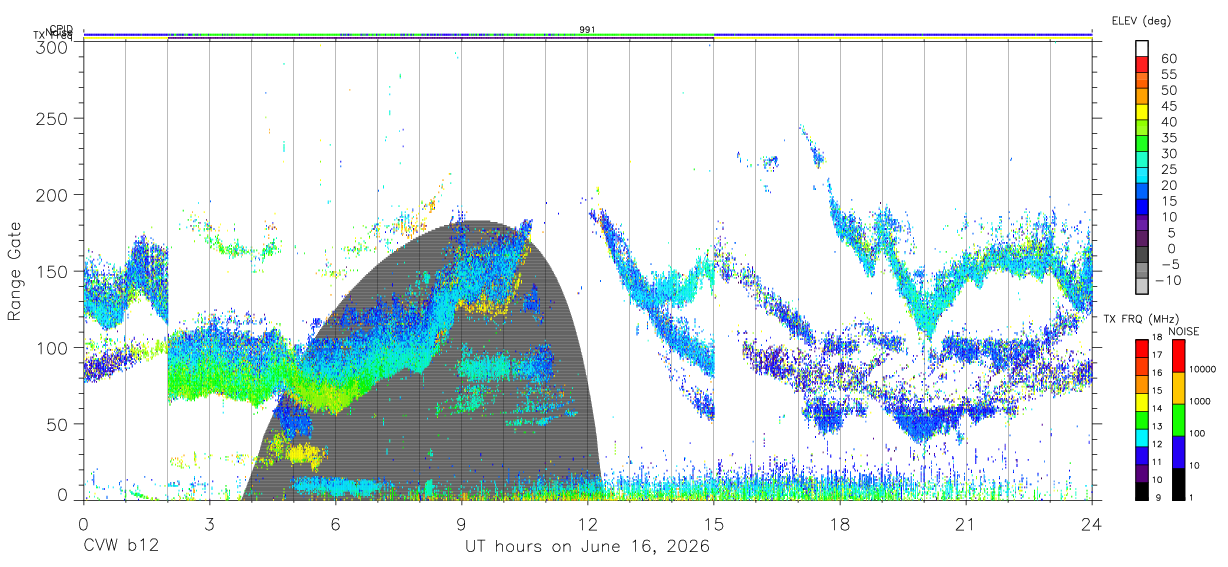Click the '30' label on ELEV scale
Screen dimensions: 1228x567
click(x=1168, y=153)
